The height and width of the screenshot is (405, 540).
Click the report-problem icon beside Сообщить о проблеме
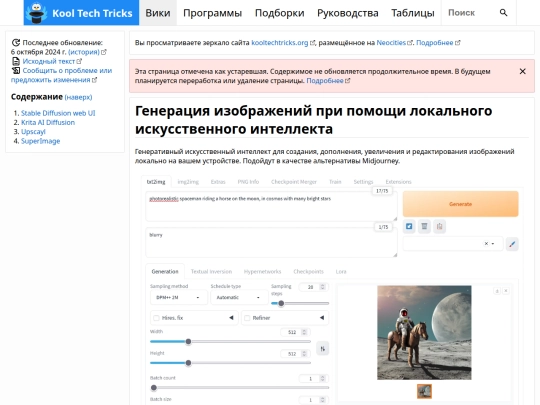click(x=16, y=71)
